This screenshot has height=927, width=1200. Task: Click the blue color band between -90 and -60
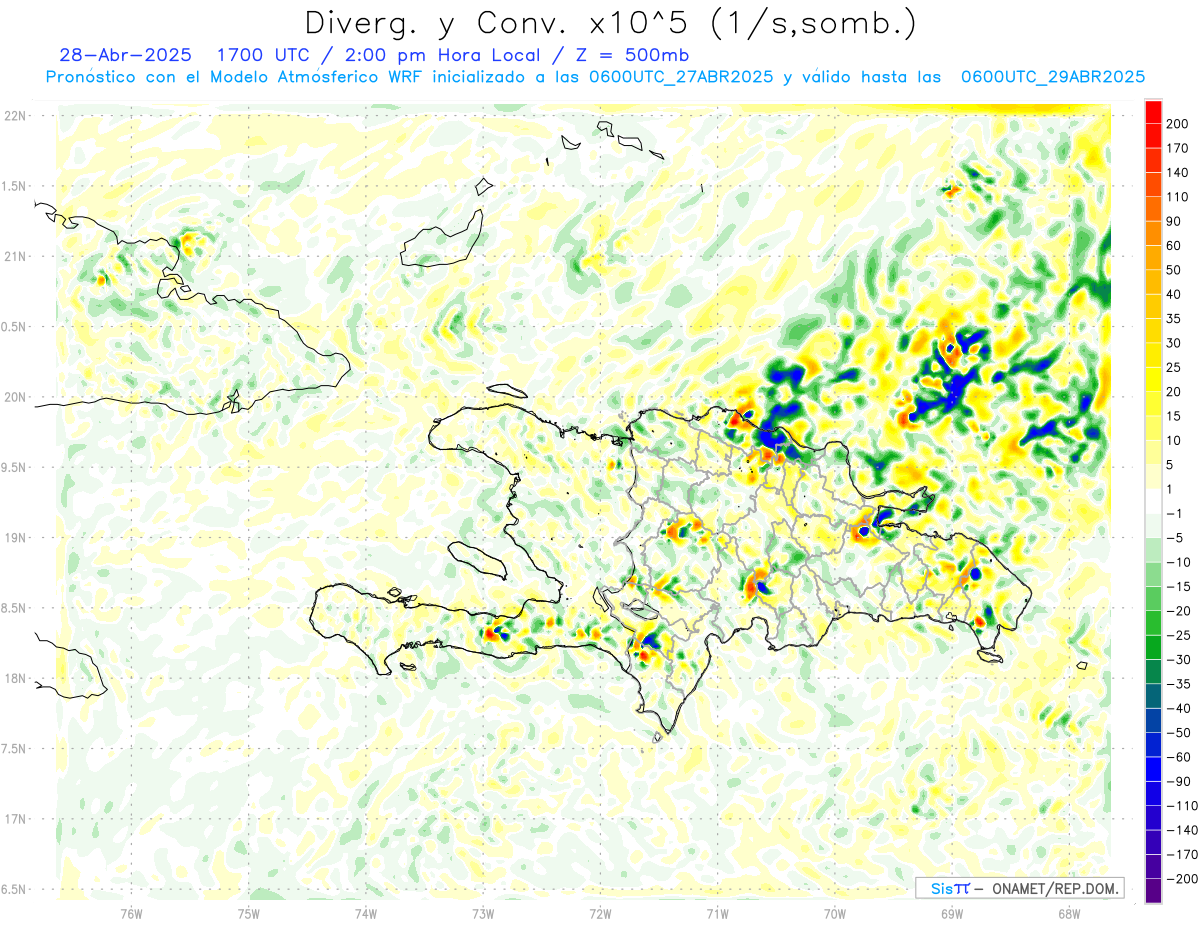click(1153, 769)
